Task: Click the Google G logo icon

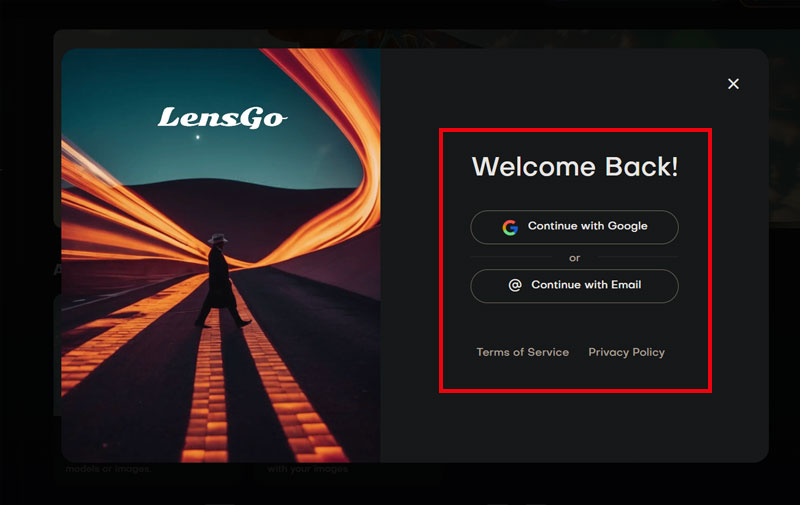Action: click(510, 227)
